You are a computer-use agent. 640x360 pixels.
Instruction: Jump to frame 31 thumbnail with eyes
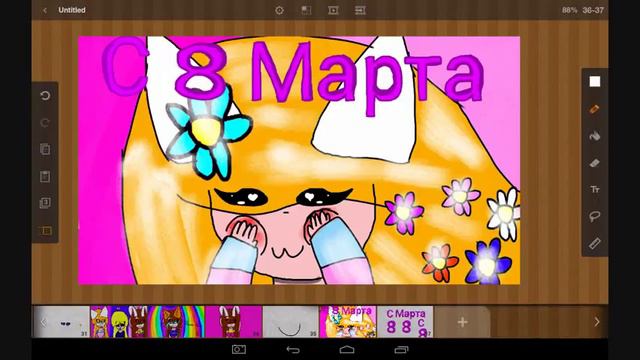[62, 322]
